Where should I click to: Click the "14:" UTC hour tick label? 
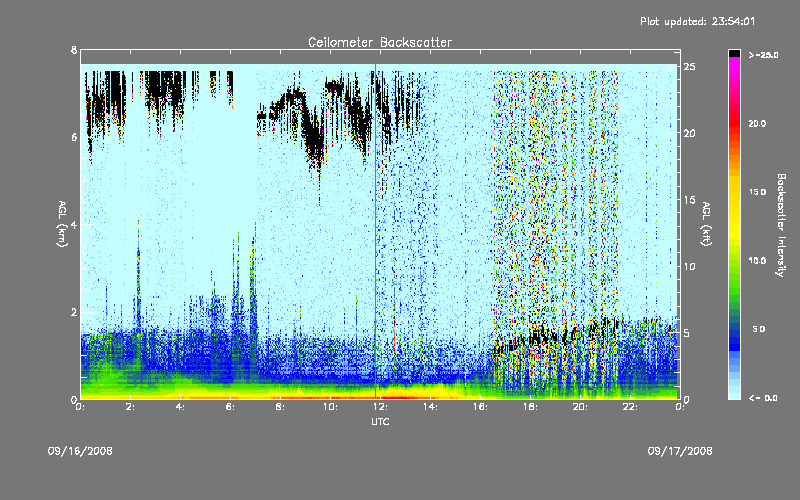click(x=431, y=407)
